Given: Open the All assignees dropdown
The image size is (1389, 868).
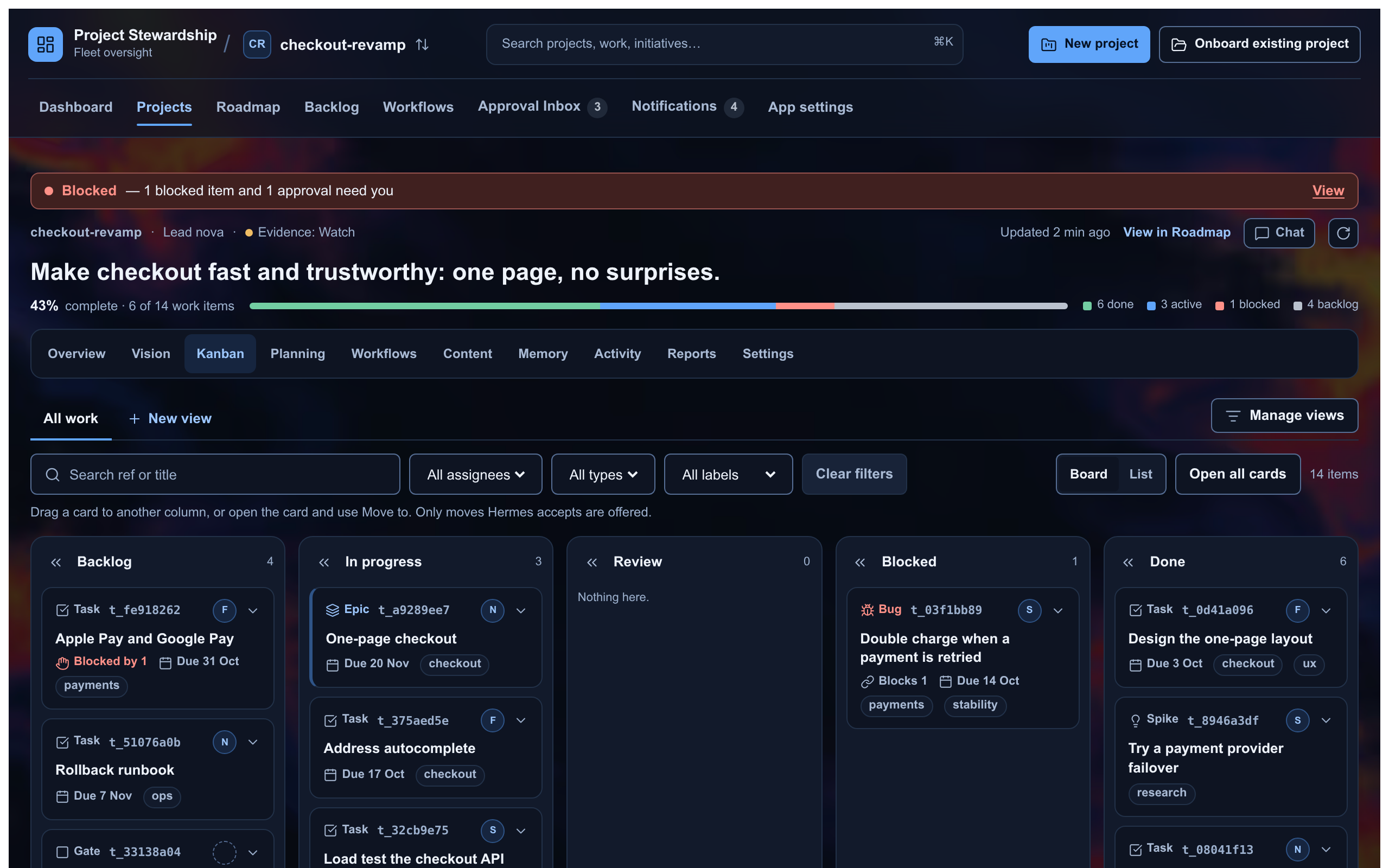Looking at the screenshot, I should tap(475, 474).
